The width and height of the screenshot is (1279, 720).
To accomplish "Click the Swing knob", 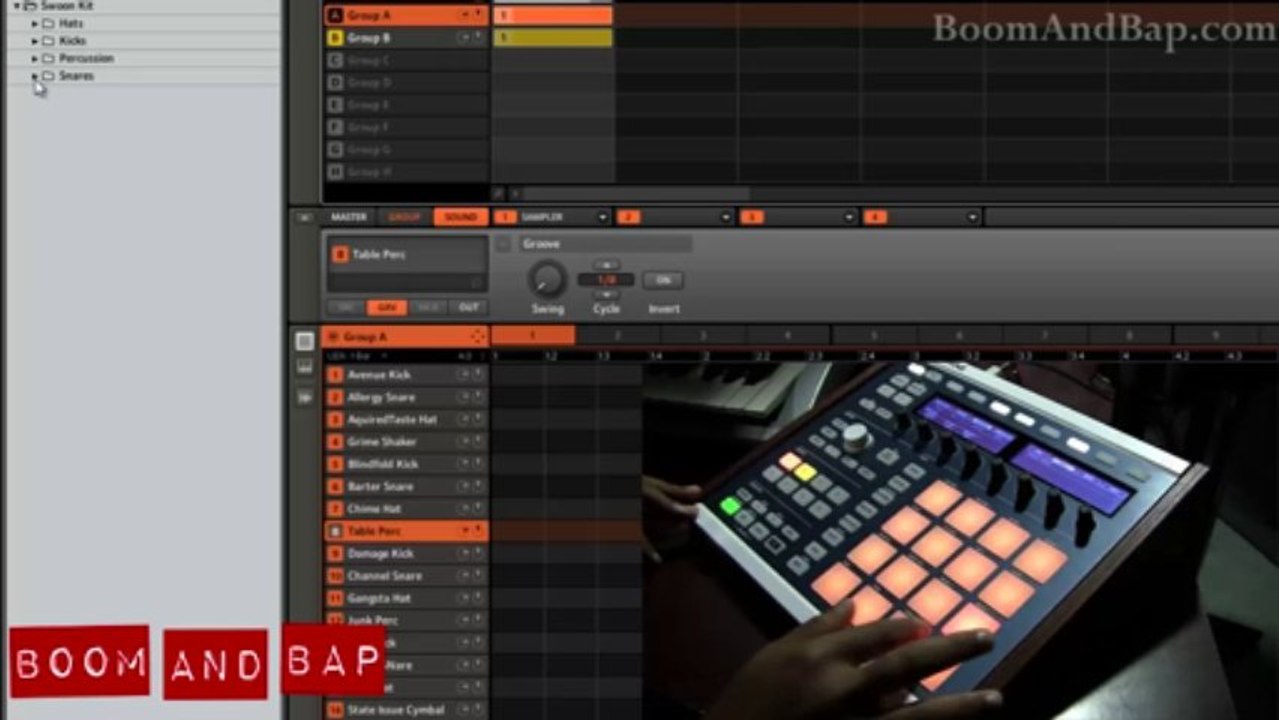I will pos(546,278).
